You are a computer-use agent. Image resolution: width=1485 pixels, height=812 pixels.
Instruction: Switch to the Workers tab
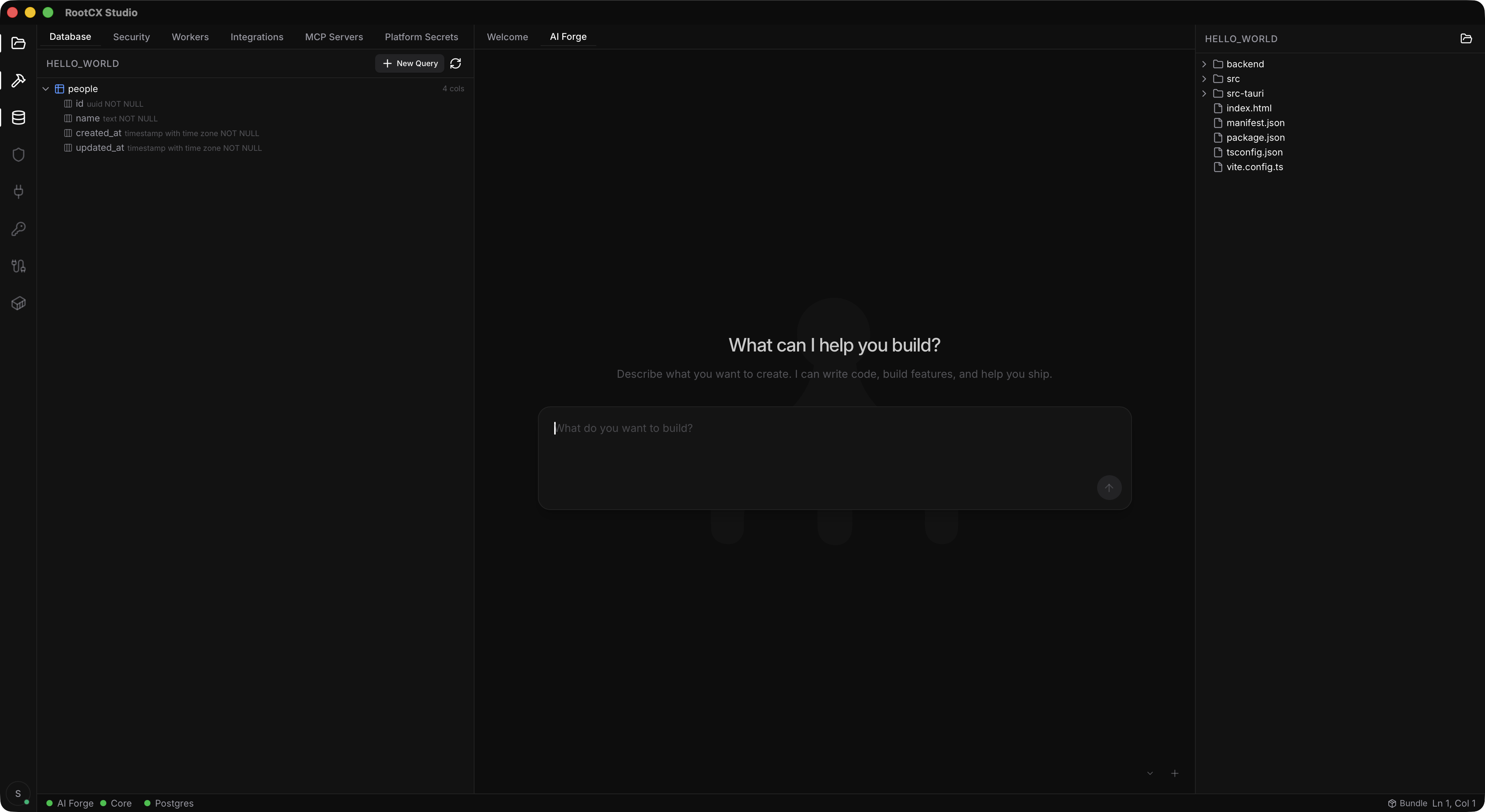189,37
